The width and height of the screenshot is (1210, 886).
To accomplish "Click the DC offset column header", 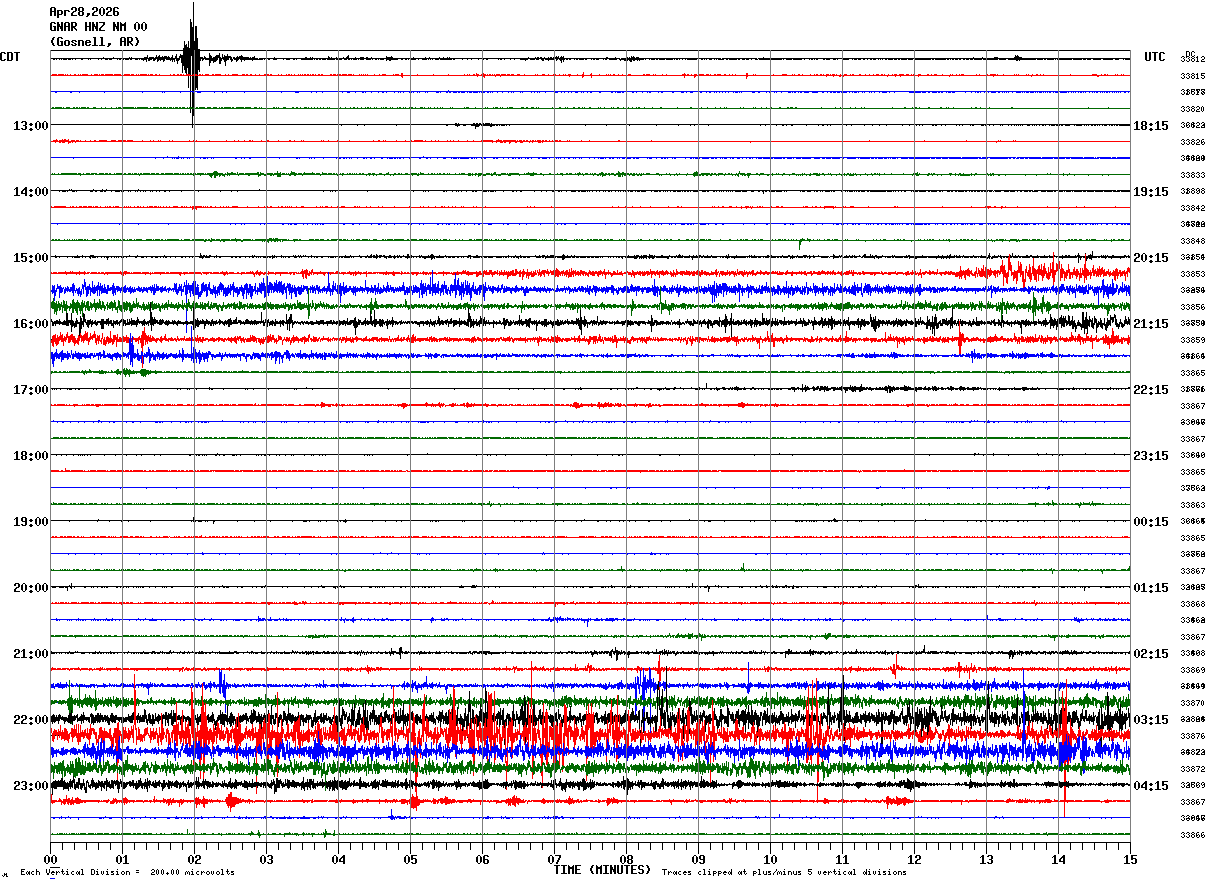I will (x=1190, y=53).
